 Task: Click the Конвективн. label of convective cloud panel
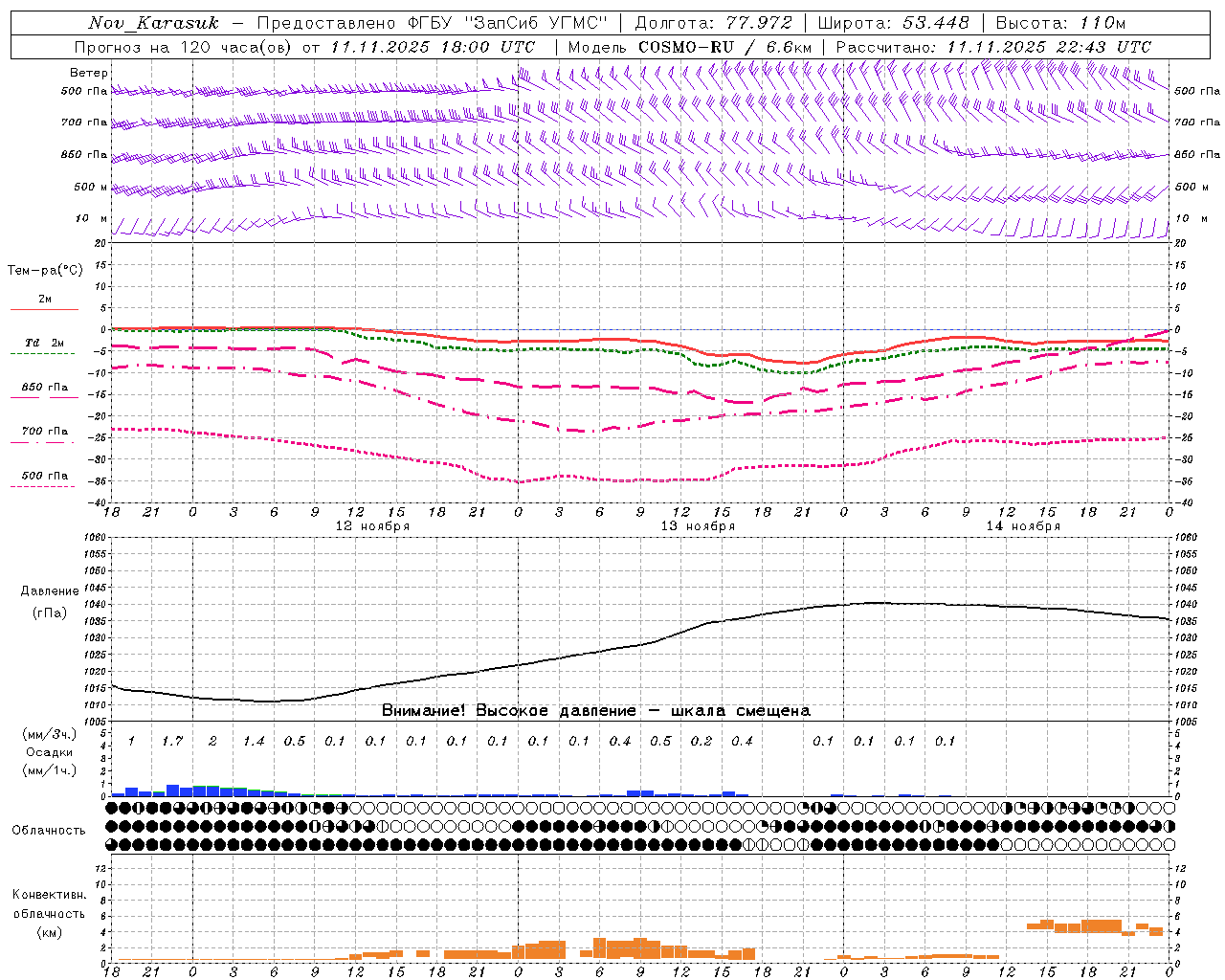(49, 895)
